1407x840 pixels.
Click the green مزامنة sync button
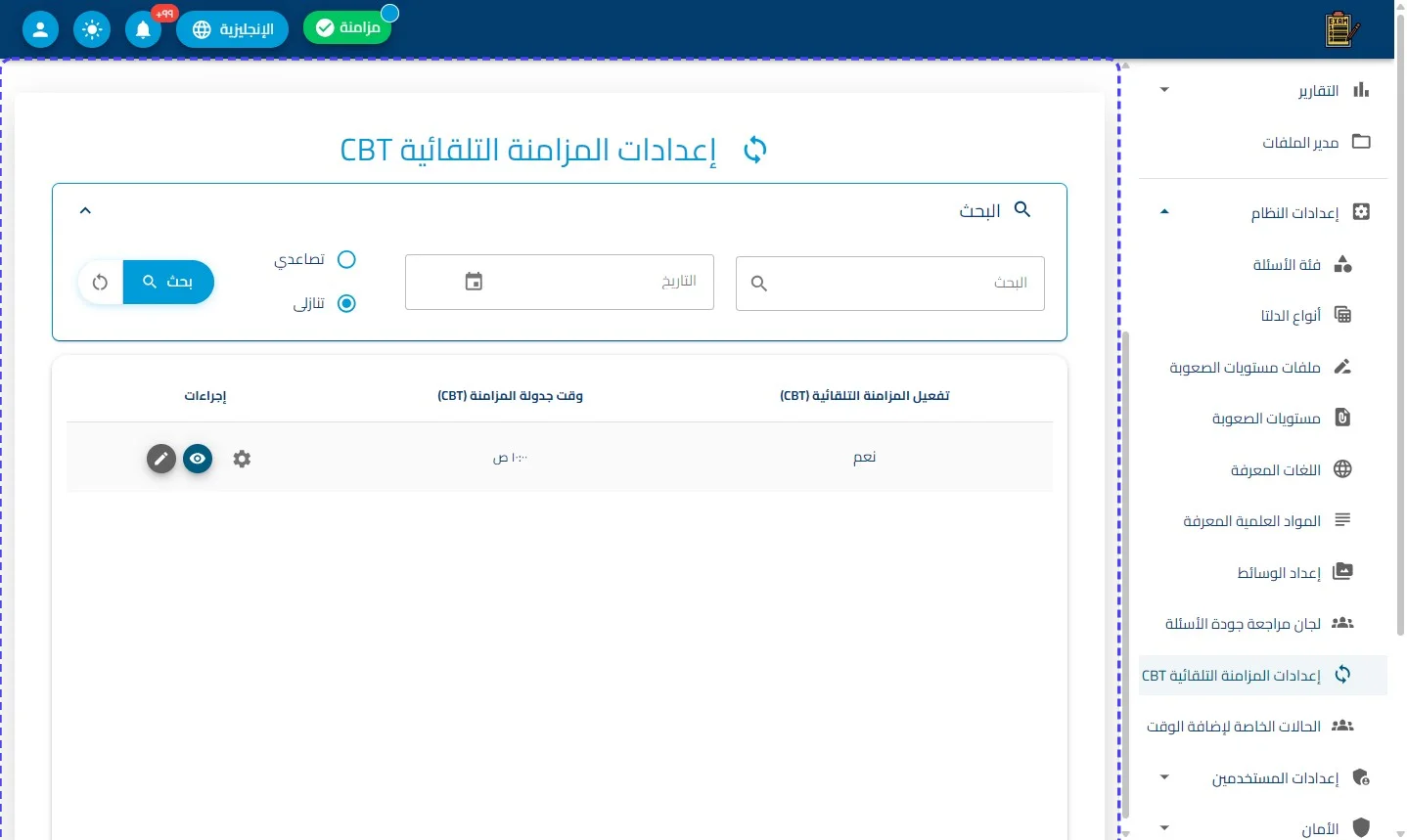[x=347, y=27]
